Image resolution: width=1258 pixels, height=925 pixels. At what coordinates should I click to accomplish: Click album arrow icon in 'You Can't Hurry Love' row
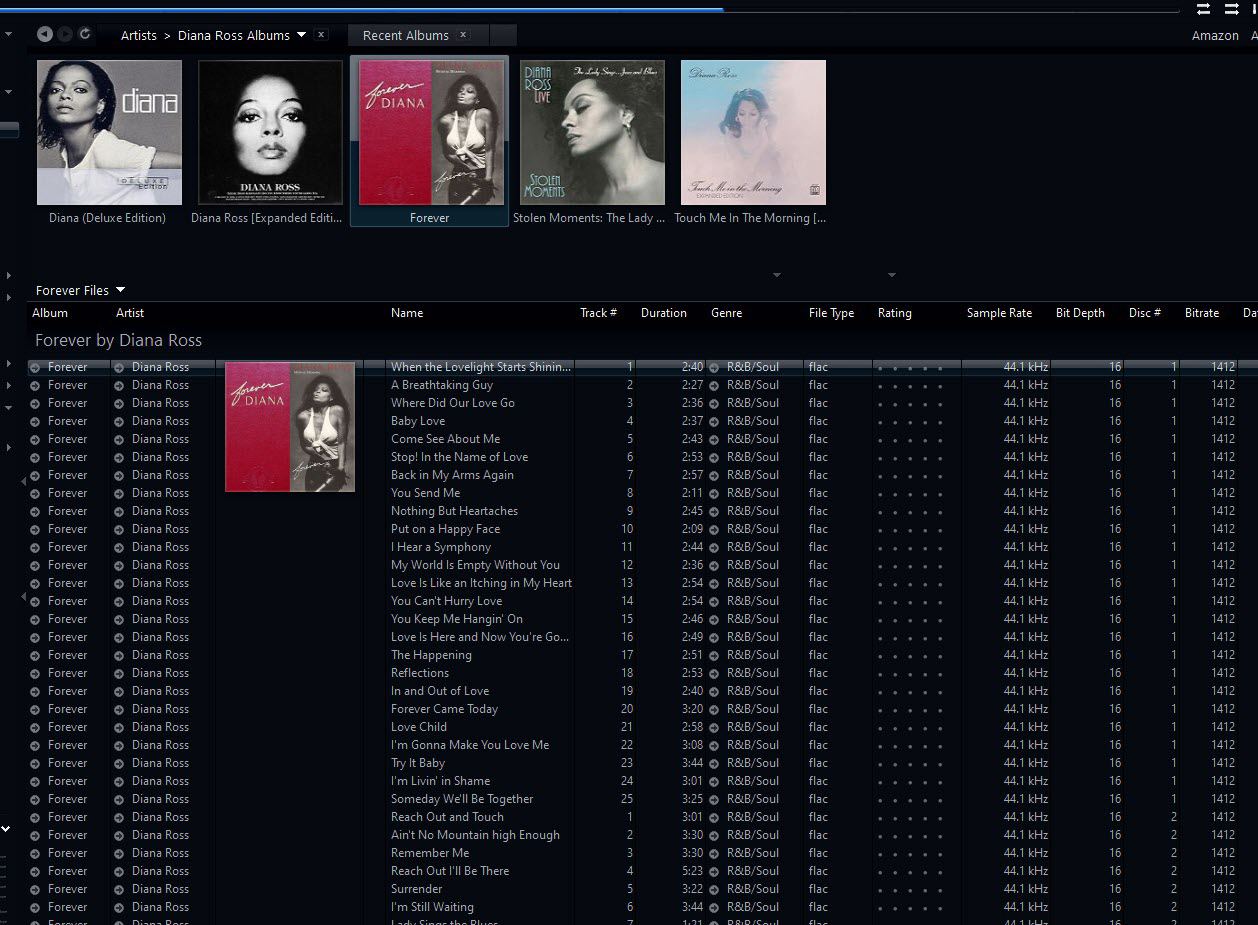tap(35, 601)
